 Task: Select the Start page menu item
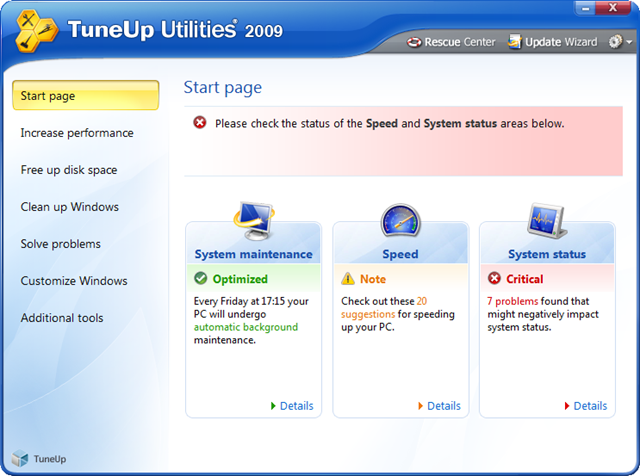point(86,96)
